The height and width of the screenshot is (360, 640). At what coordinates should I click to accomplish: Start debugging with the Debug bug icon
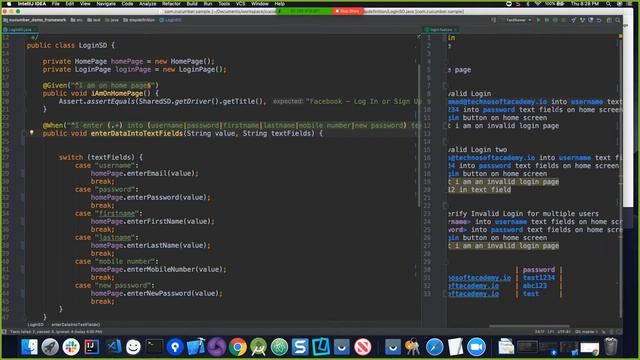pyautogui.click(x=547, y=20)
